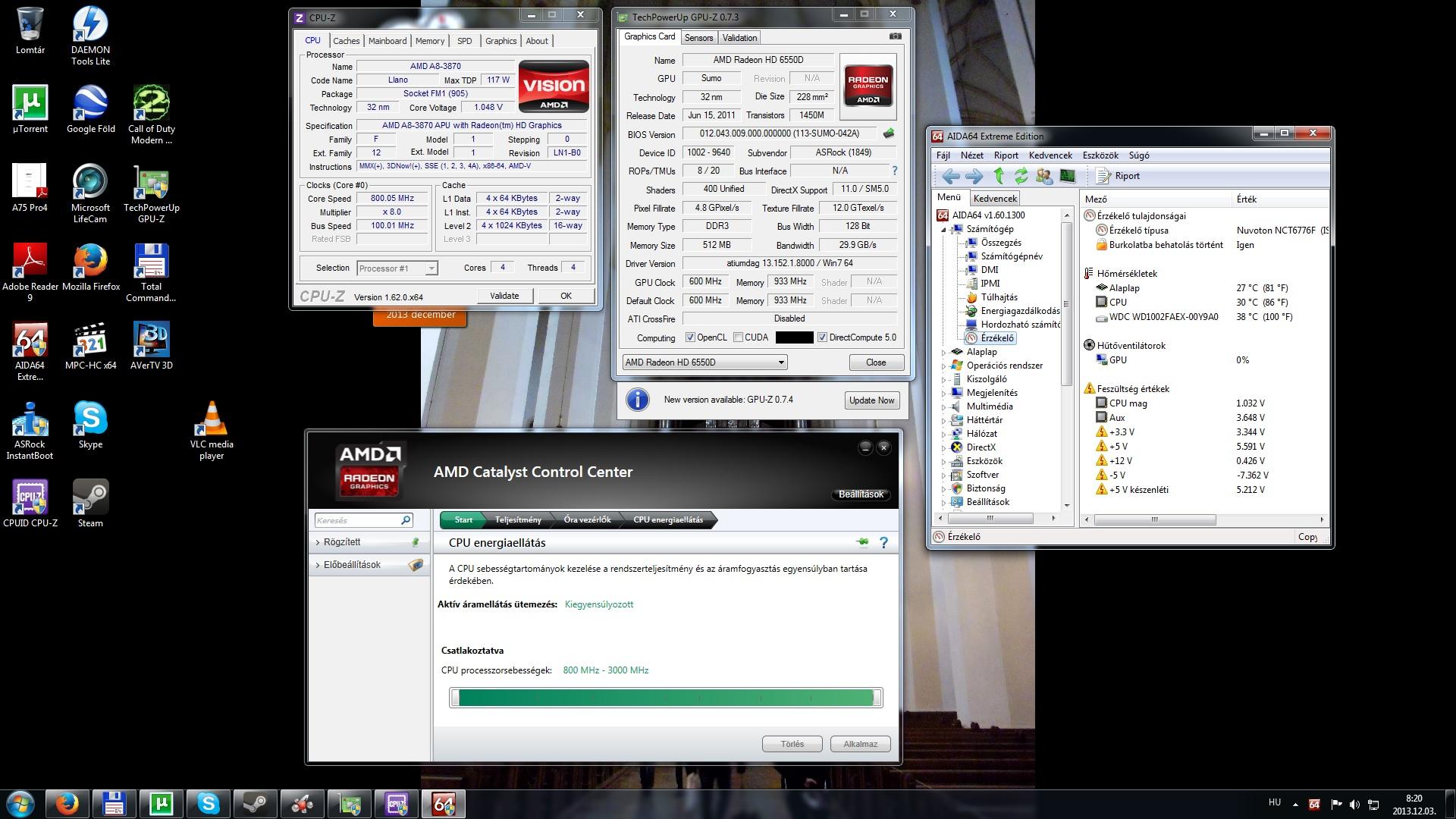Click the search magnifier in Catalyst sidebar
This screenshot has height=819, width=1456.
click(406, 520)
